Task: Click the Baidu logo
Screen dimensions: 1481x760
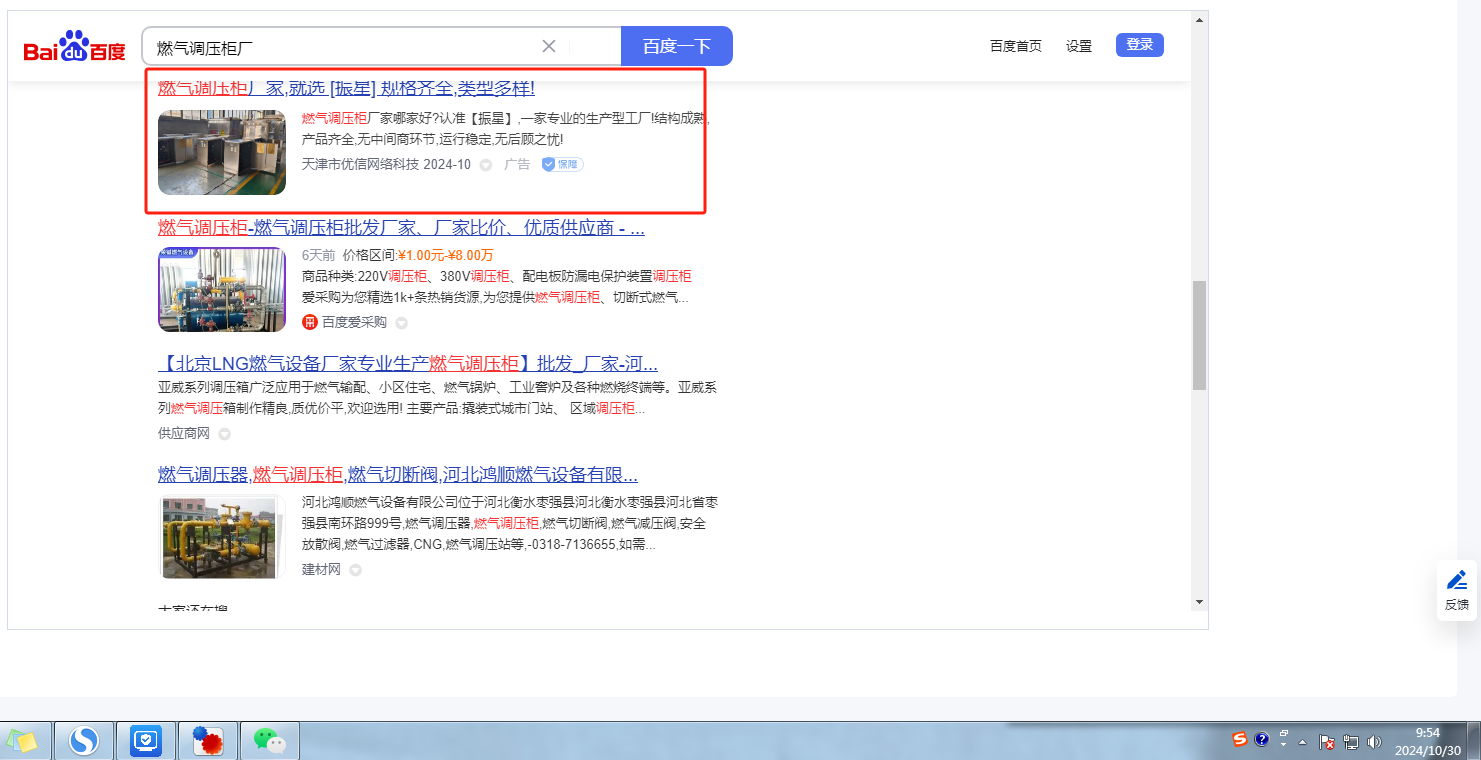Action: point(75,47)
